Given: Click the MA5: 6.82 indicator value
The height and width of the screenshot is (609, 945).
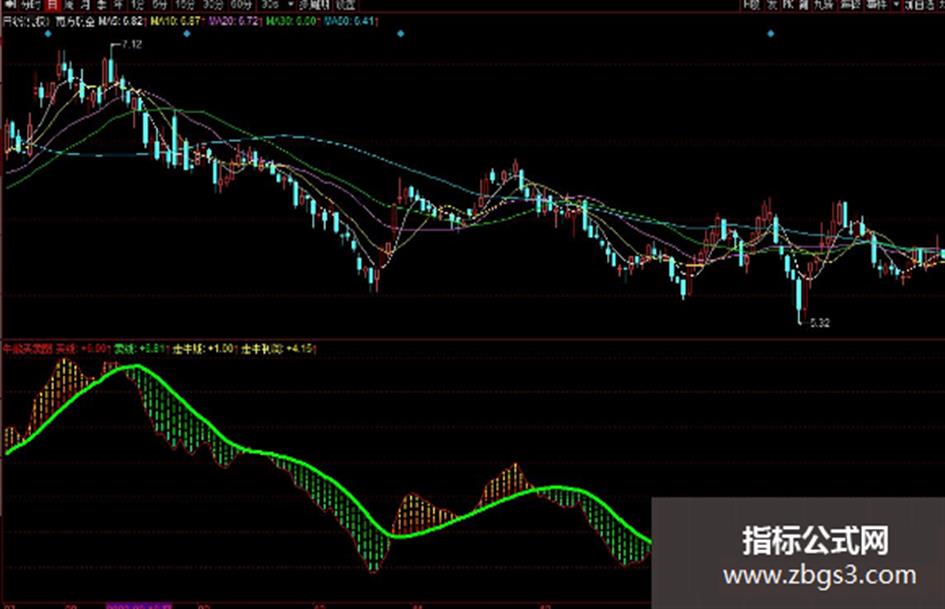Looking at the screenshot, I should pyautogui.click(x=121, y=21).
